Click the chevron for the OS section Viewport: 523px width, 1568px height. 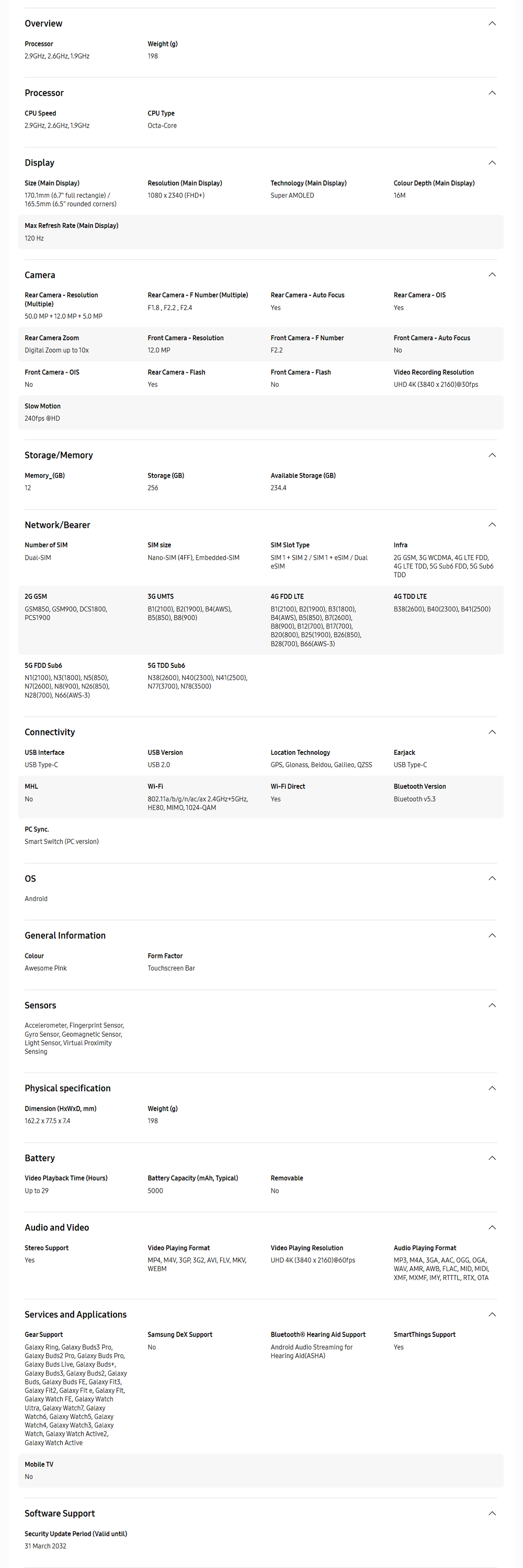click(492, 879)
